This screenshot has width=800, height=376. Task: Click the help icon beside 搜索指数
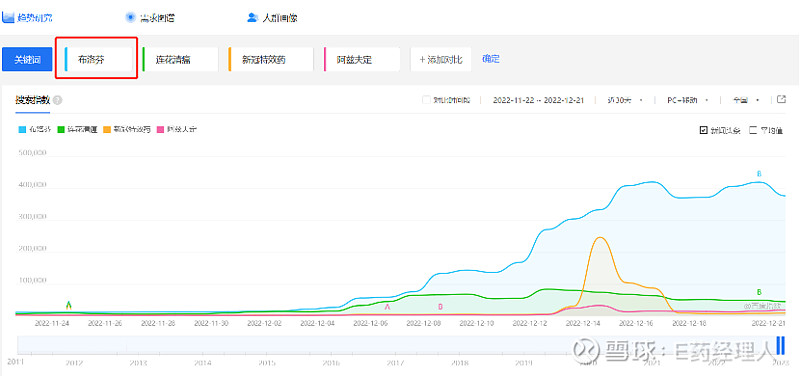tap(58, 100)
